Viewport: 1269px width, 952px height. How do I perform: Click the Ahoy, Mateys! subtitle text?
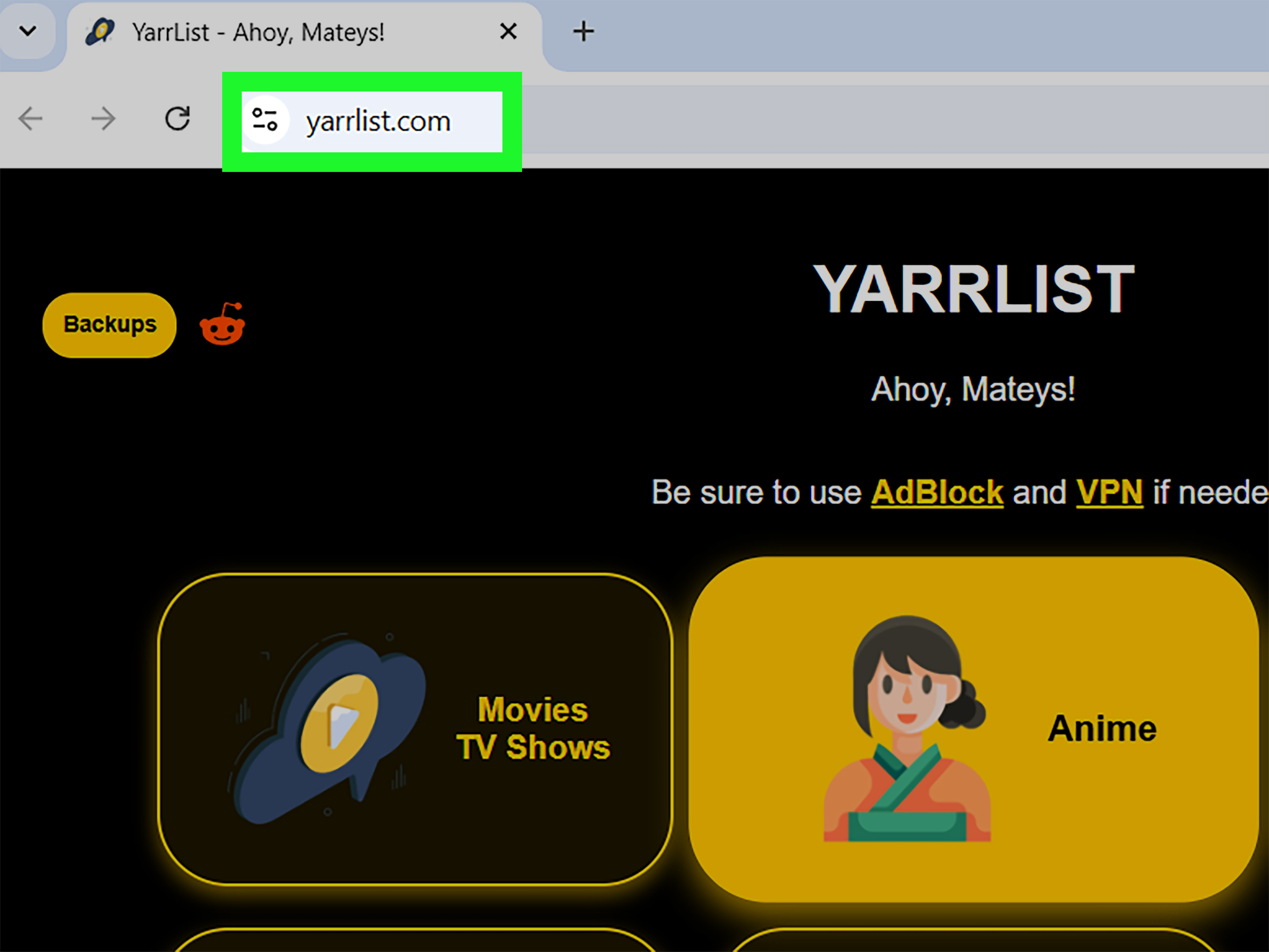pyautogui.click(x=973, y=390)
